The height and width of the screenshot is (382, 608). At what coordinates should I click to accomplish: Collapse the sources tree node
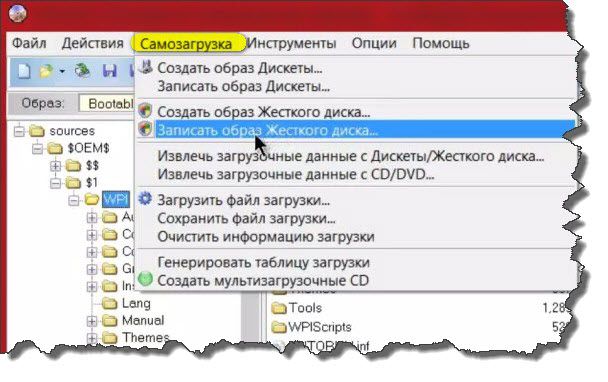(x=19, y=131)
